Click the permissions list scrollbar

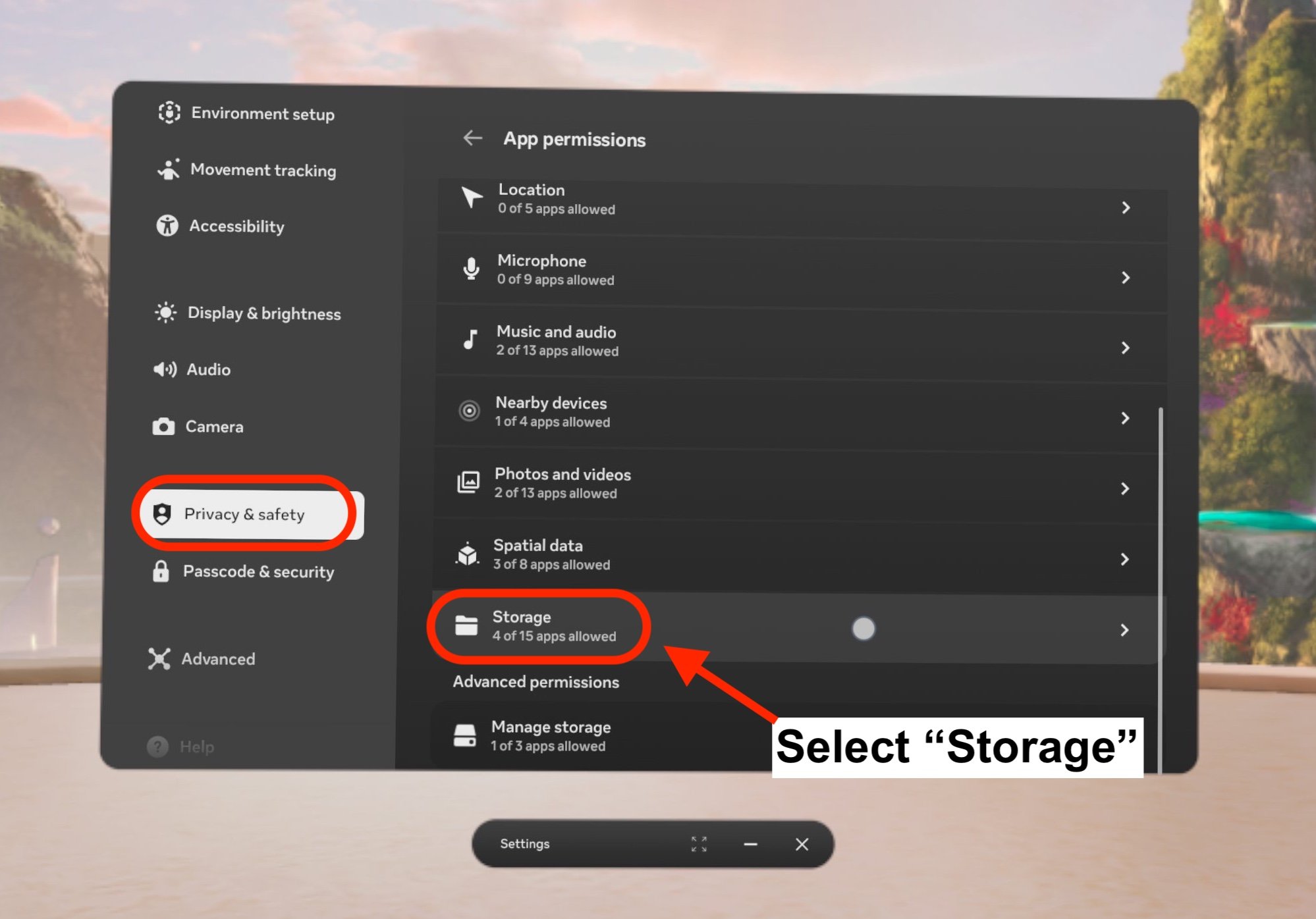click(x=1160, y=589)
